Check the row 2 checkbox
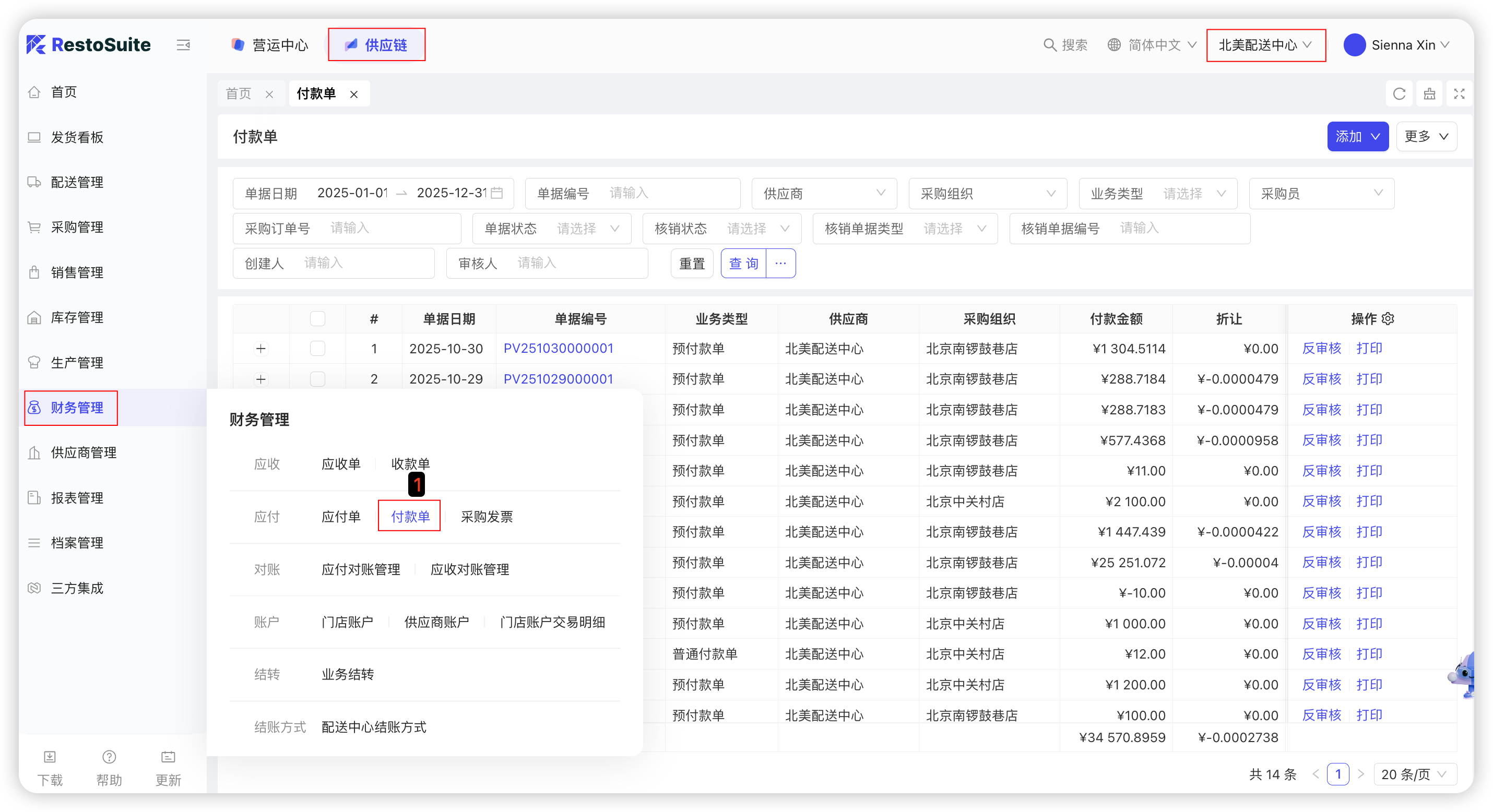 point(317,379)
